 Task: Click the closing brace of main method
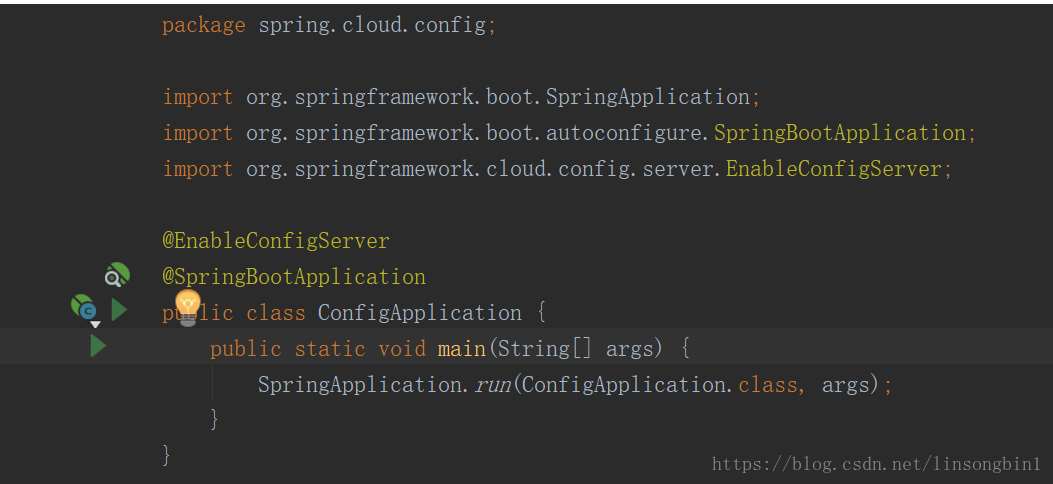click(x=215, y=420)
